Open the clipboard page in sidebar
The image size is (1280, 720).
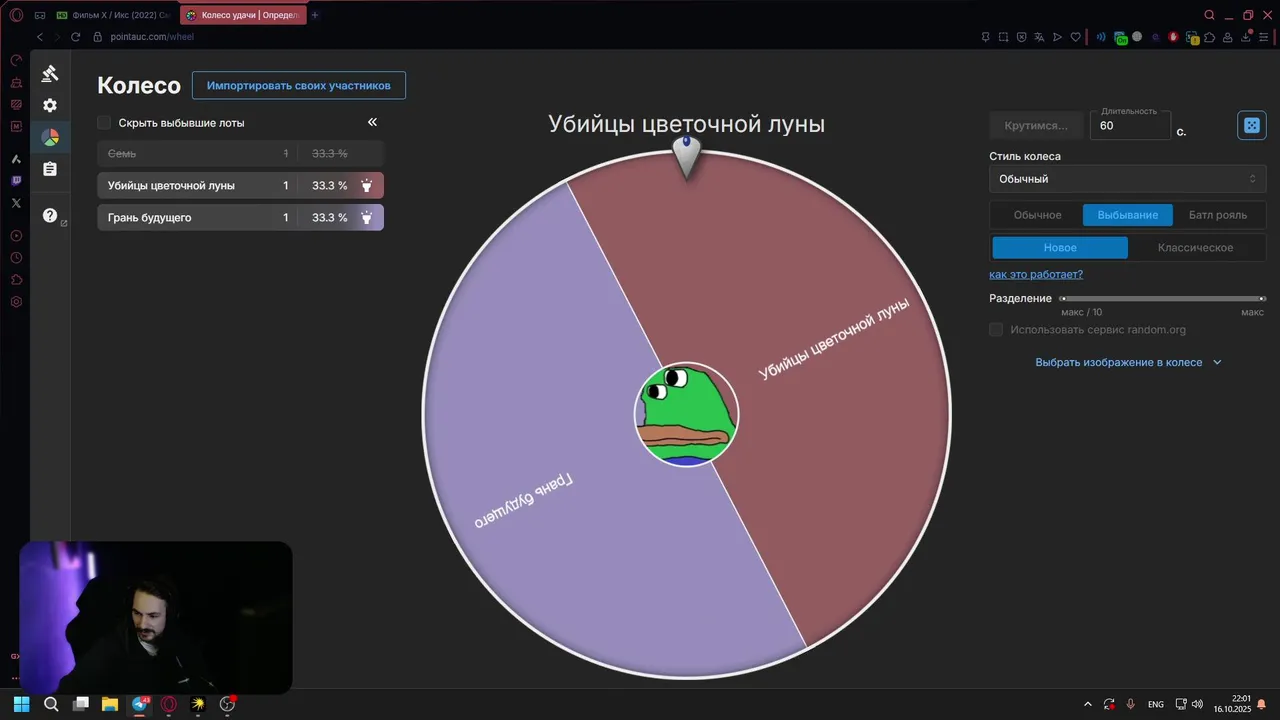50,169
